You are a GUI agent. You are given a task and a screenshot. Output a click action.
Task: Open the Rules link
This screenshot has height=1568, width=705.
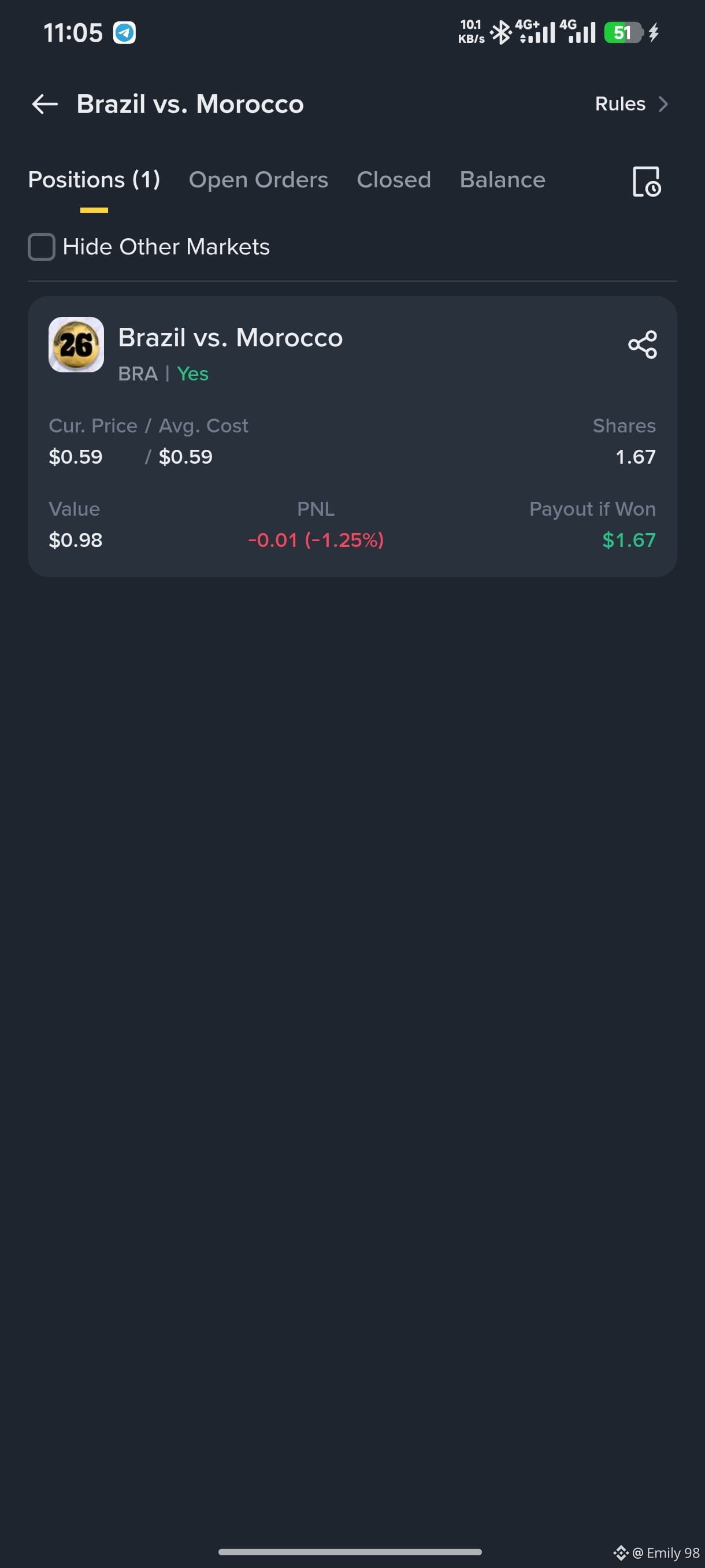pyautogui.click(x=620, y=104)
